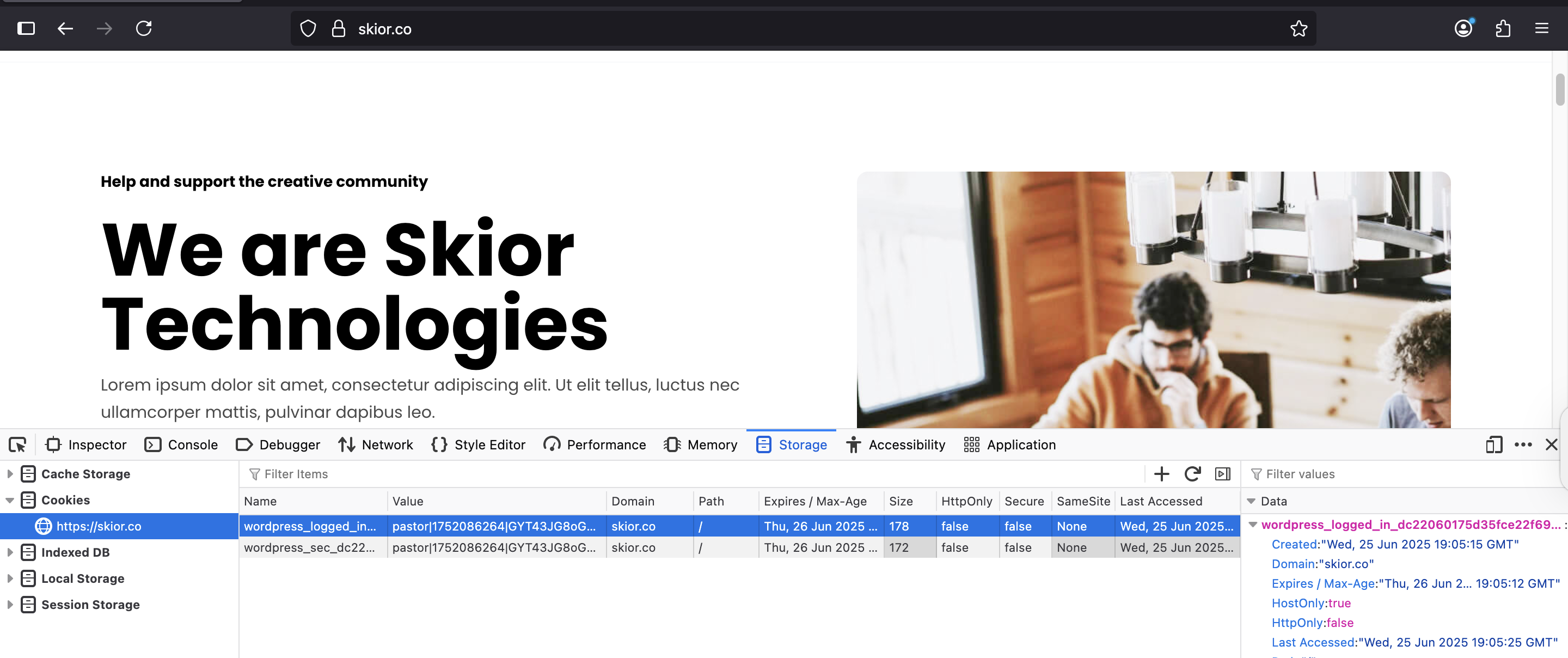Add a new cookie item
Screen dimensions: 1568x658
[1161, 474]
